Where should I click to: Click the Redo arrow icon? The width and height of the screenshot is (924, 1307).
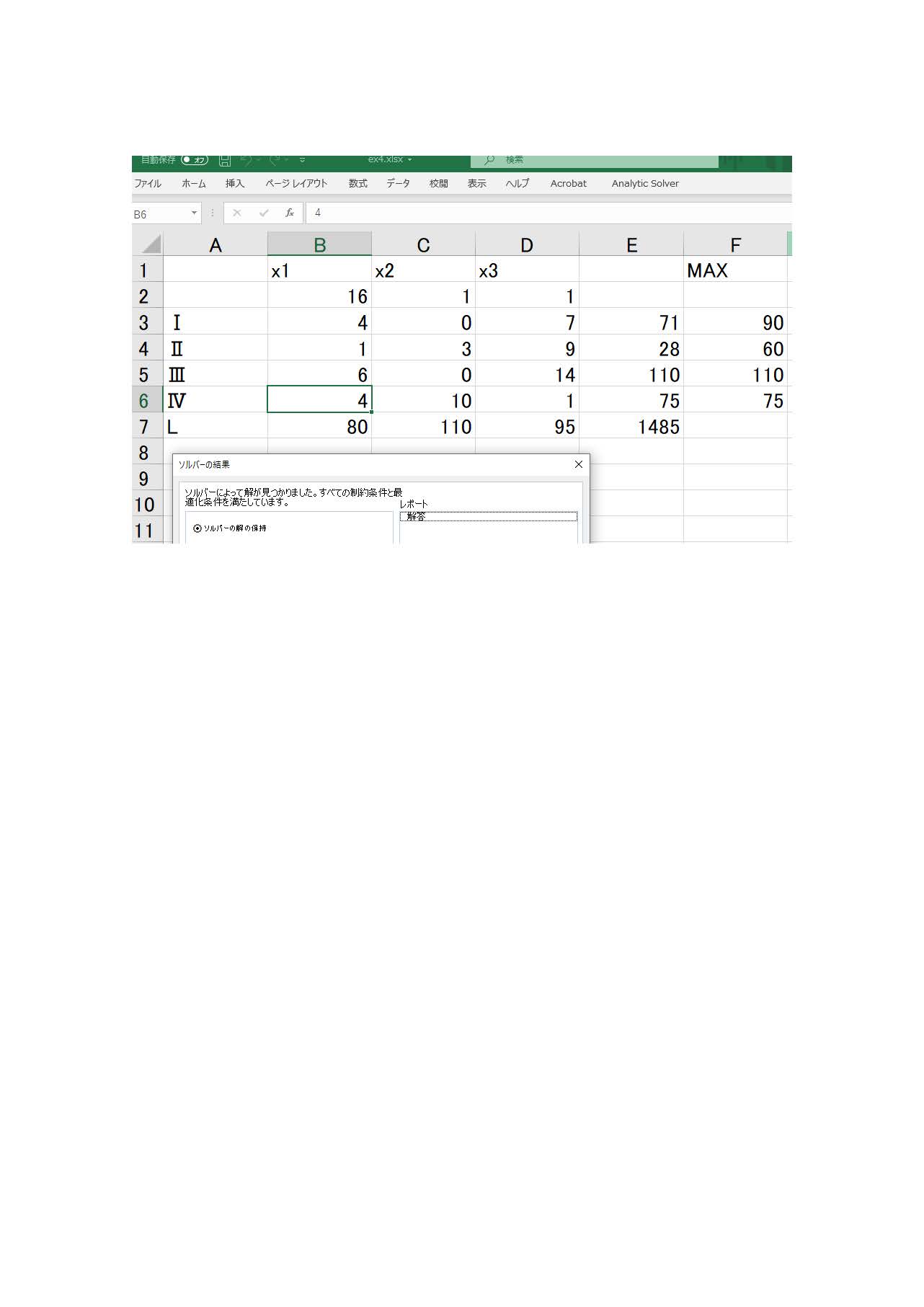click(x=275, y=160)
